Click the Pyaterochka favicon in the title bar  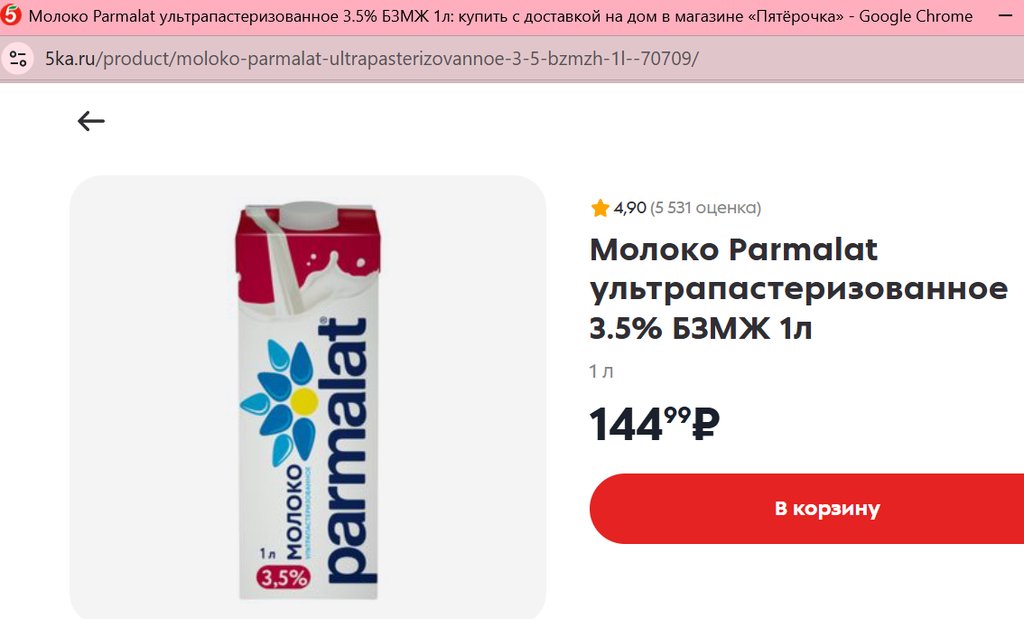(x=10, y=16)
